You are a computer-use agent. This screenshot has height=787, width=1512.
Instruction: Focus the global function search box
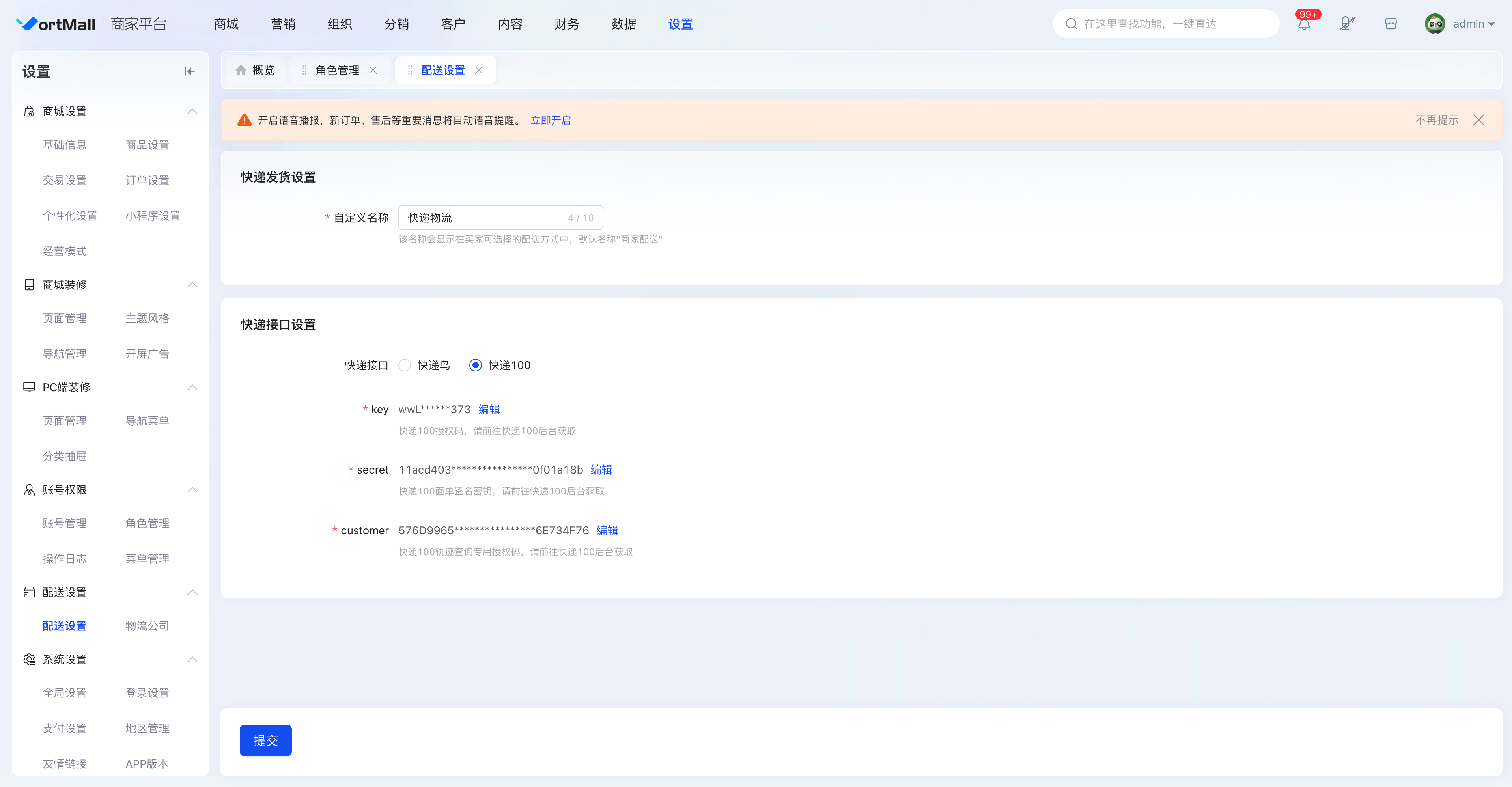click(1165, 24)
